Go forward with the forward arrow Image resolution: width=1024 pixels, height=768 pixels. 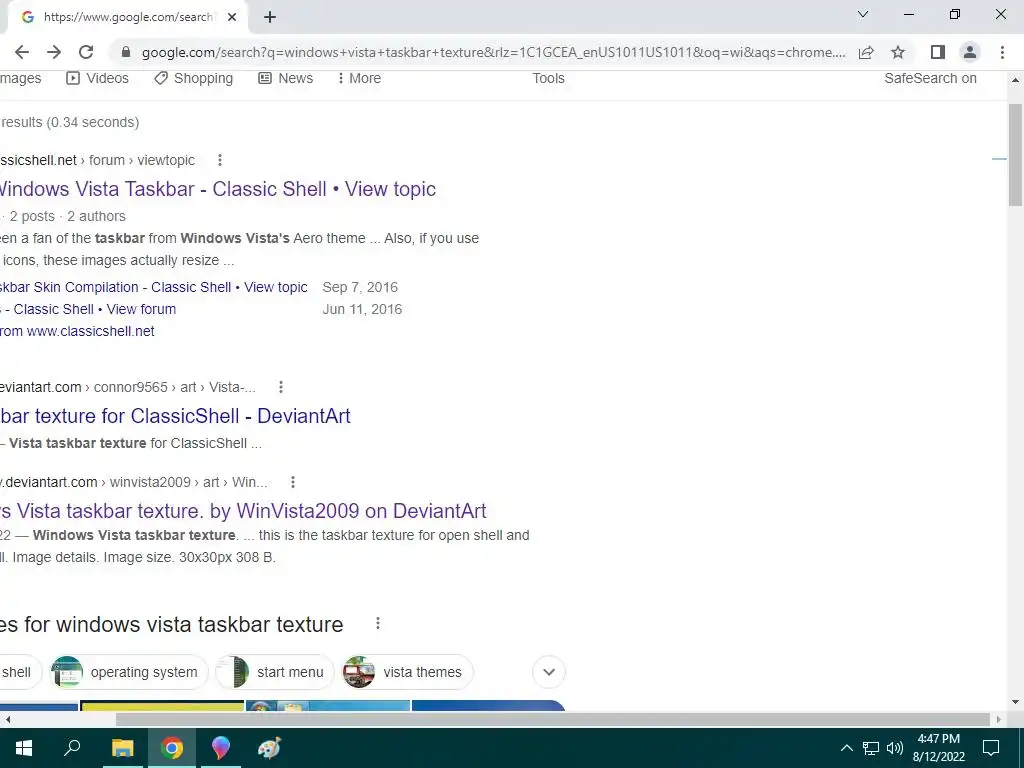pos(54,52)
